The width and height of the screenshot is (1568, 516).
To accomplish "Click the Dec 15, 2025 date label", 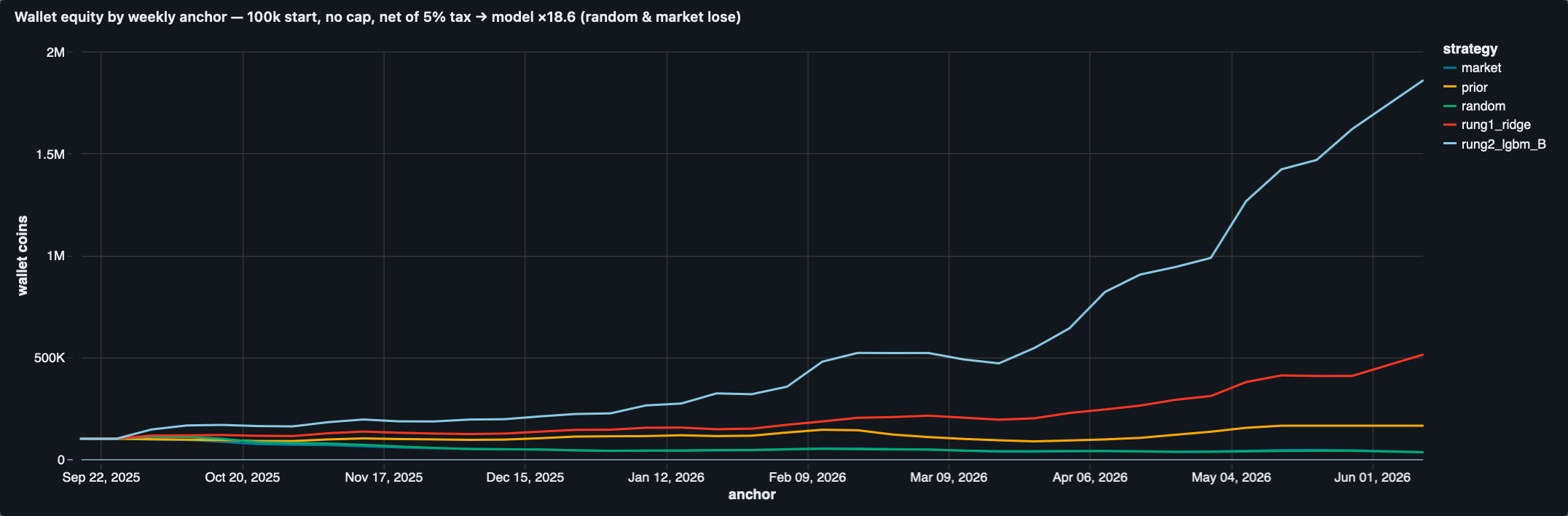I will pos(525,477).
